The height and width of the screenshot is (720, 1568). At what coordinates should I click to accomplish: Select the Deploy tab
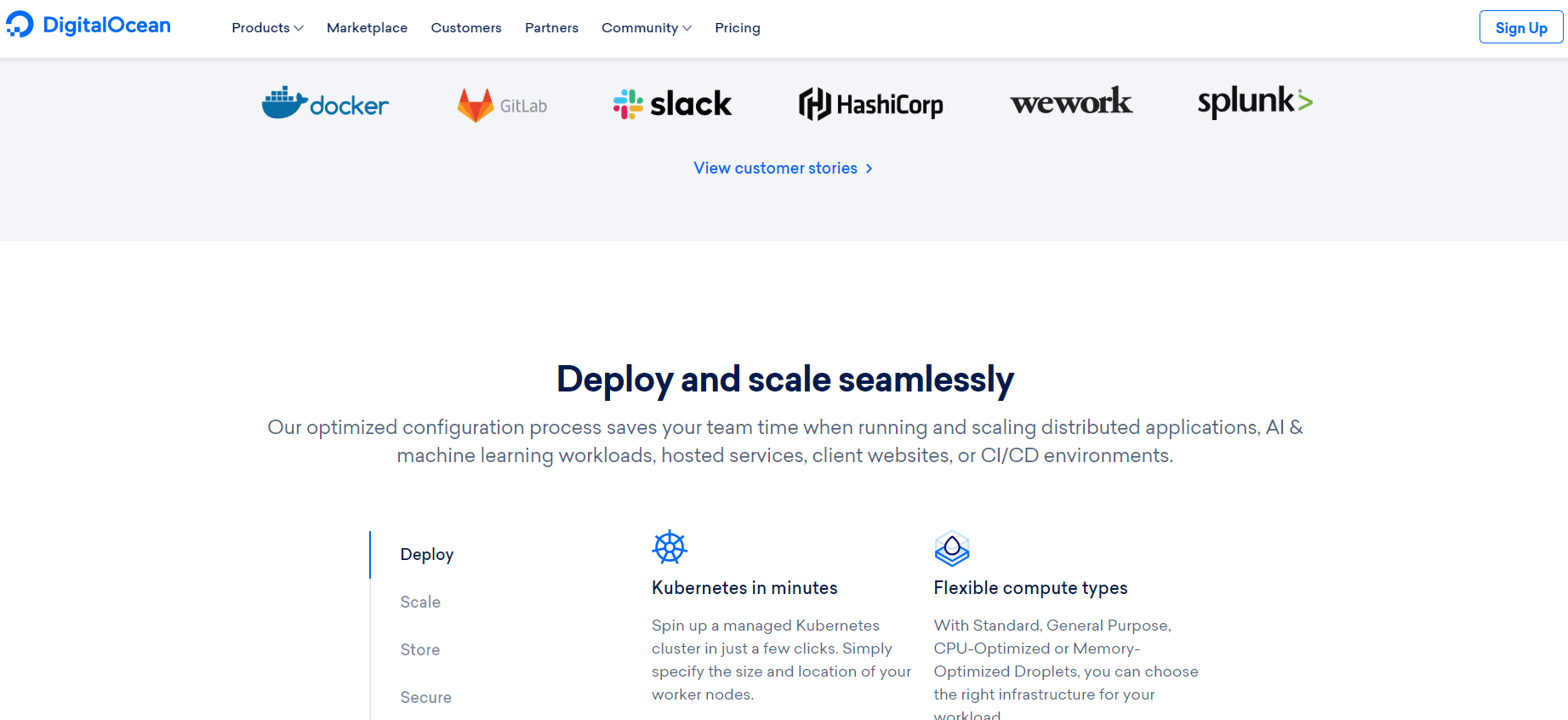(x=427, y=555)
